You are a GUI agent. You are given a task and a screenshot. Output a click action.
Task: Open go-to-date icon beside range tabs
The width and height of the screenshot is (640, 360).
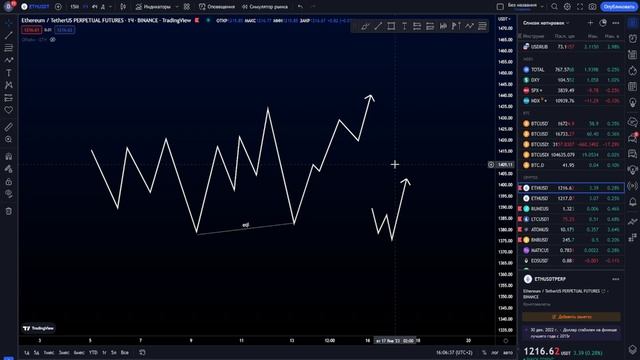[x=142, y=352]
